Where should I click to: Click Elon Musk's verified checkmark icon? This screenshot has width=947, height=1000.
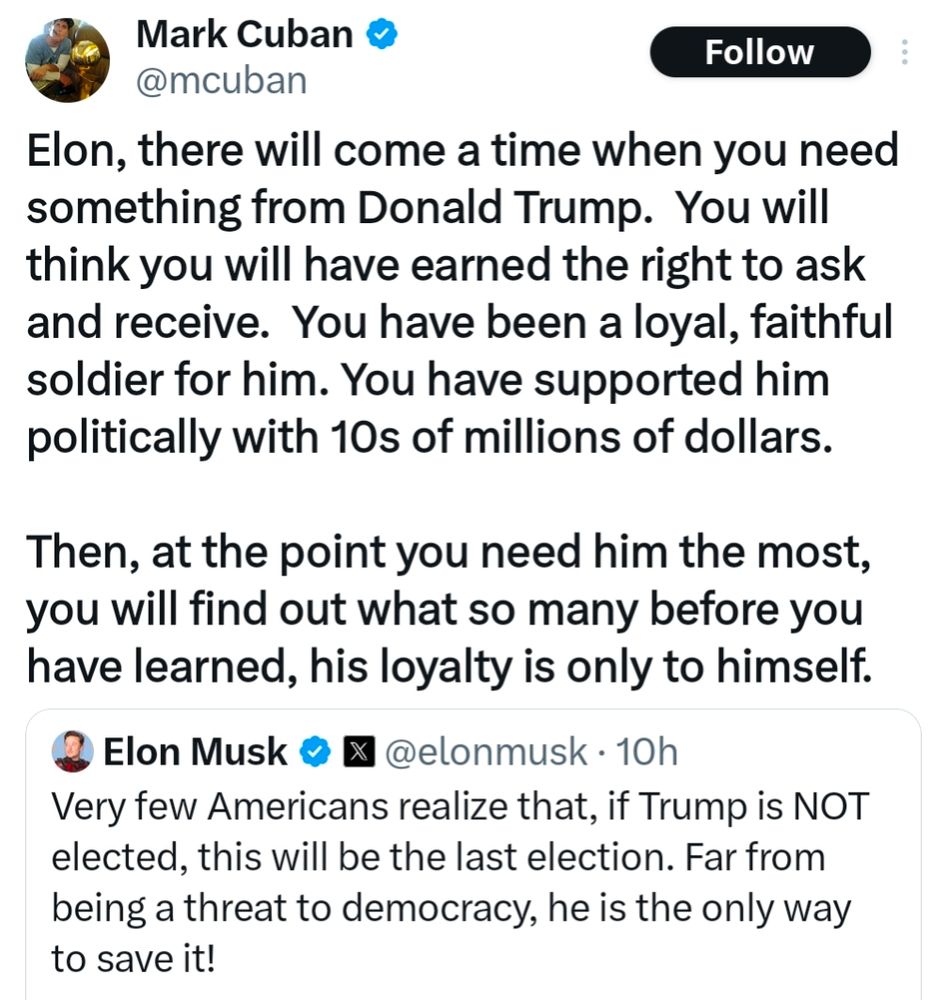[316, 751]
